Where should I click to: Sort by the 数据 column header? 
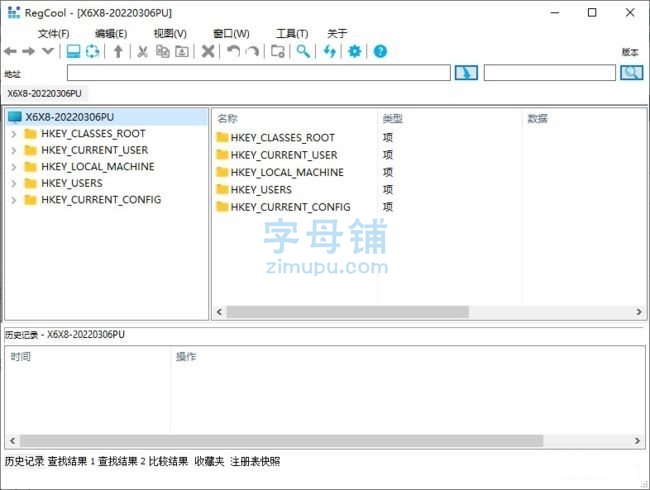coord(537,119)
